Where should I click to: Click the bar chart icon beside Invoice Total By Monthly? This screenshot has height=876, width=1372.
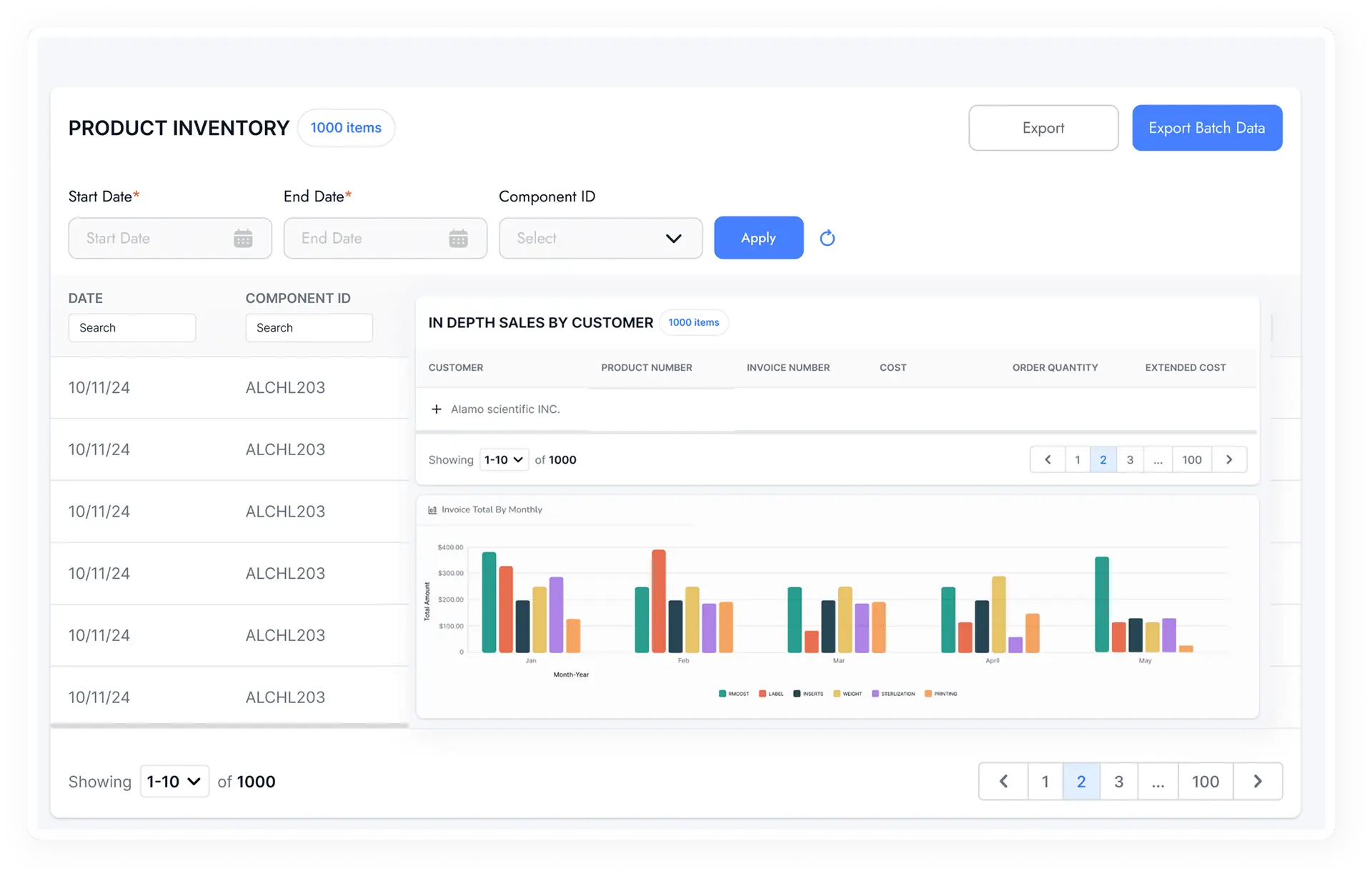coord(432,509)
